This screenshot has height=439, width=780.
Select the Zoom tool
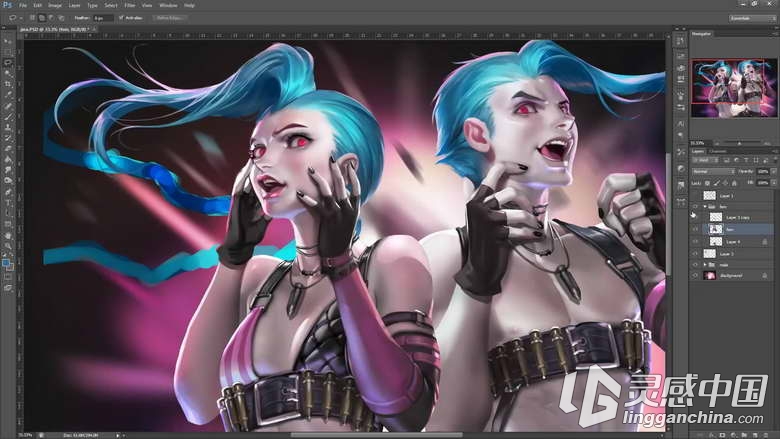[x=8, y=246]
